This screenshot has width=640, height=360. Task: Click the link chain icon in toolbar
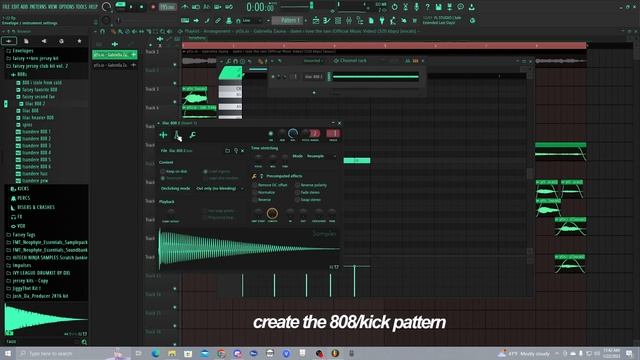[x=218, y=20]
